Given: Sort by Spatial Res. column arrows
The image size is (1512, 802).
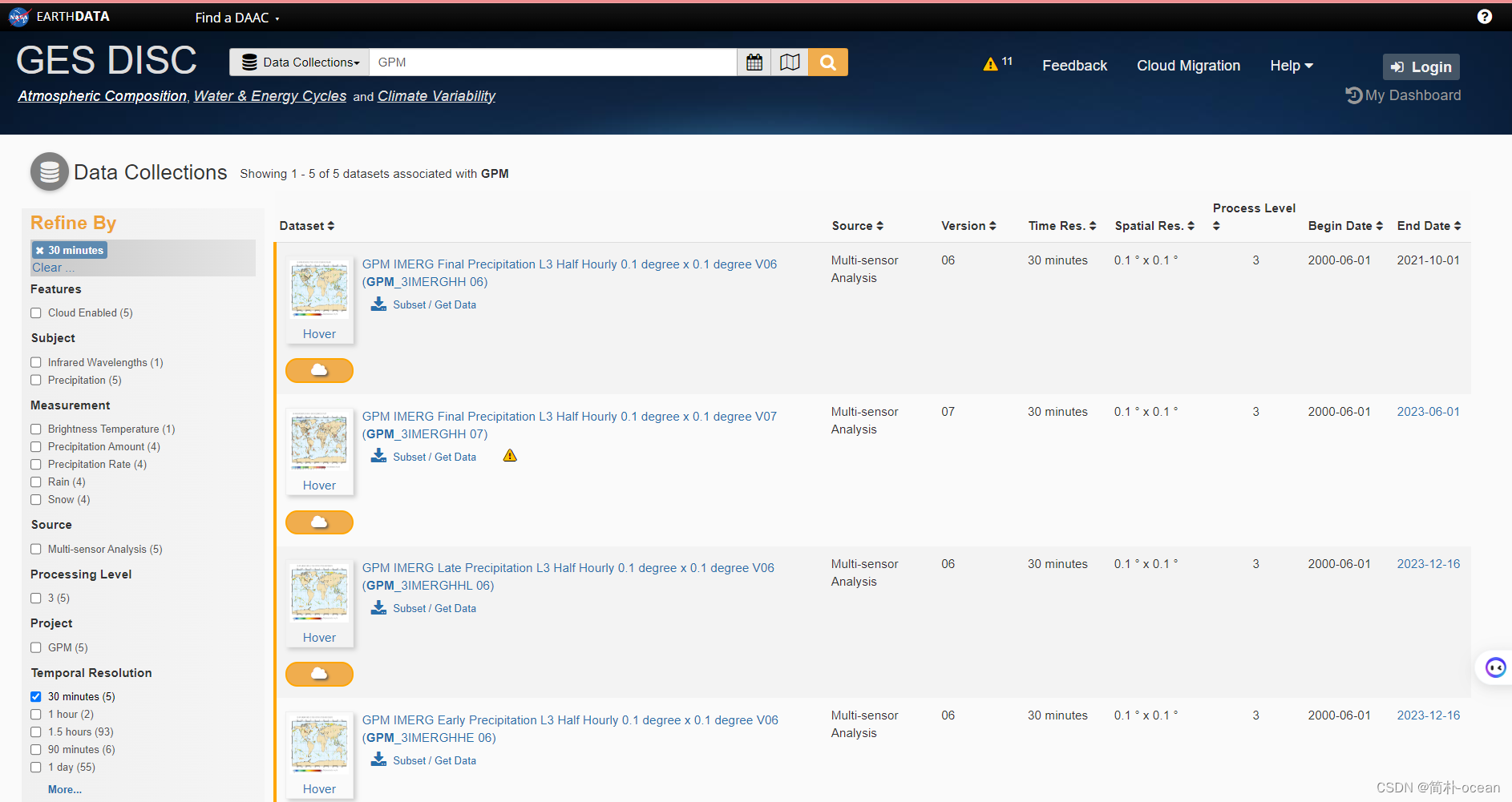Looking at the screenshot, I should pos(1191,226).
